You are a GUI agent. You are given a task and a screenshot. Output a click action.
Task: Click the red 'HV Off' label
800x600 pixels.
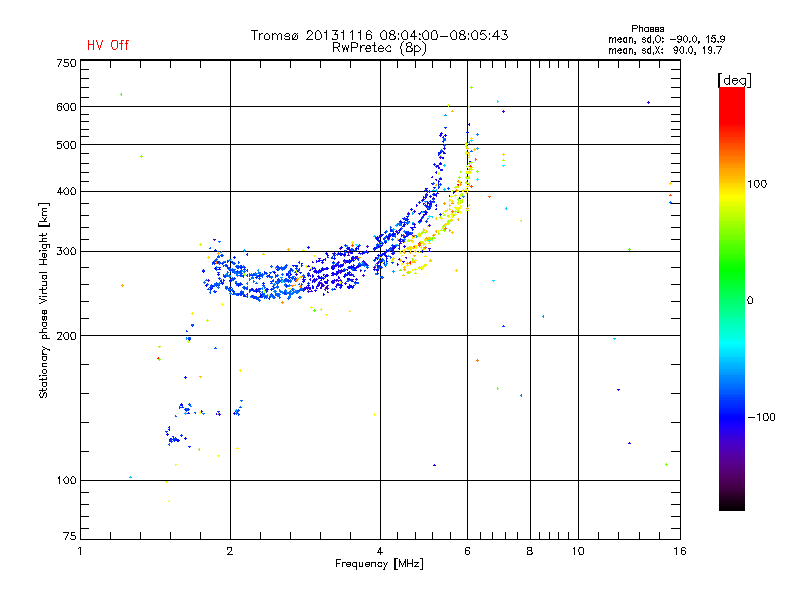pyautogui.click(x=108, y=45)
